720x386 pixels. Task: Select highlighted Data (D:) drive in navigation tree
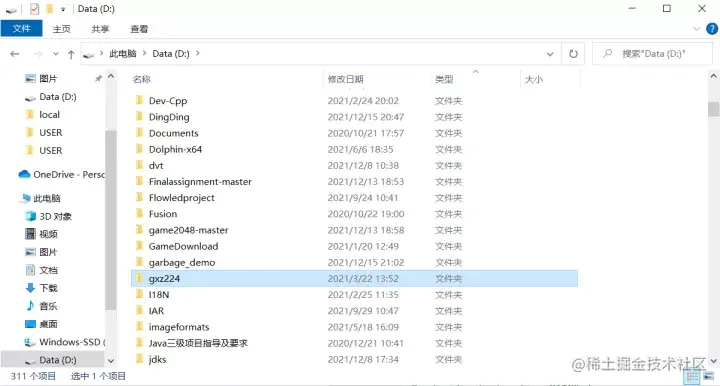point(57,360)
